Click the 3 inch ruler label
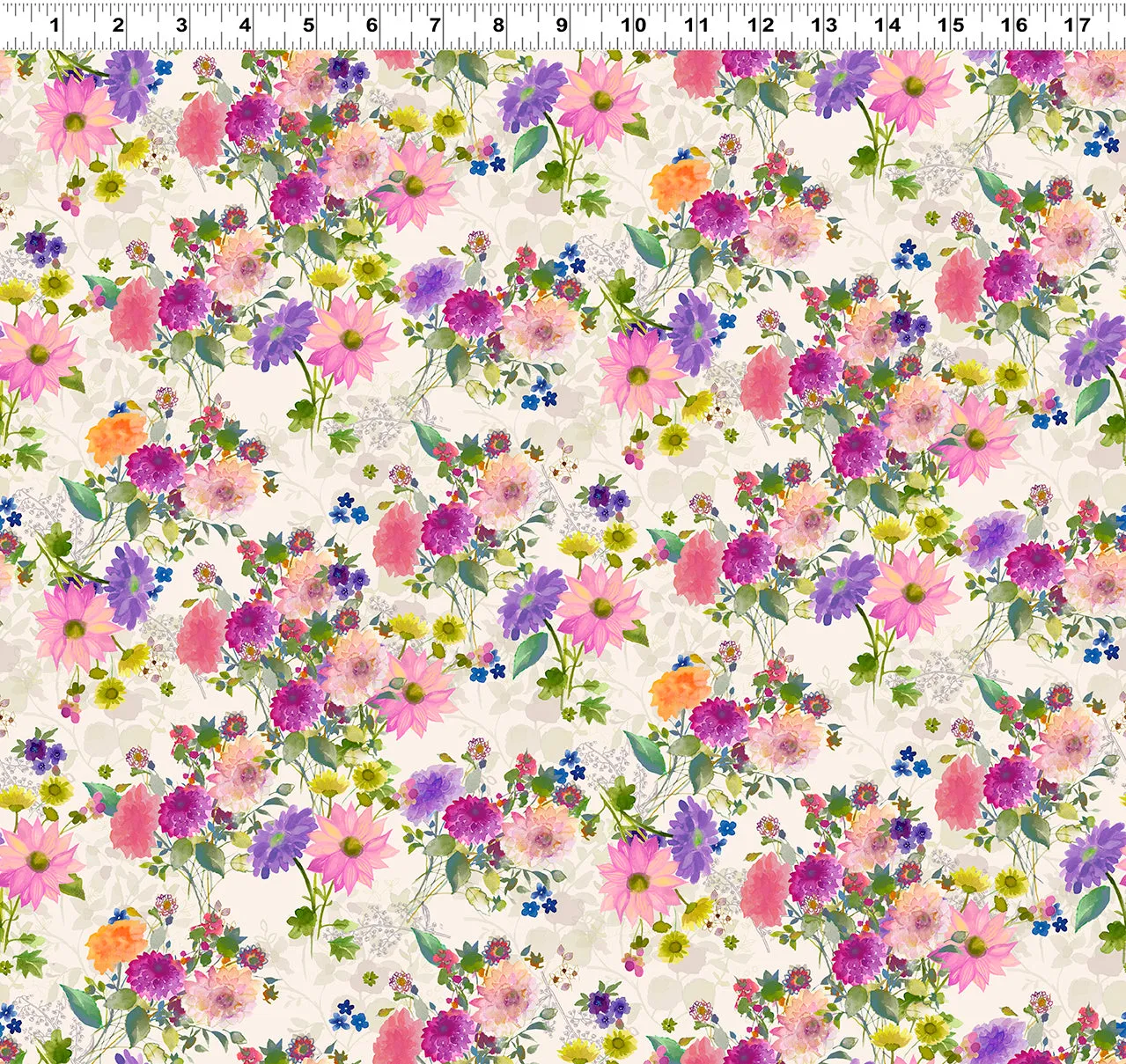This screenshot has height=1064, width=1126. click(181, 24)
